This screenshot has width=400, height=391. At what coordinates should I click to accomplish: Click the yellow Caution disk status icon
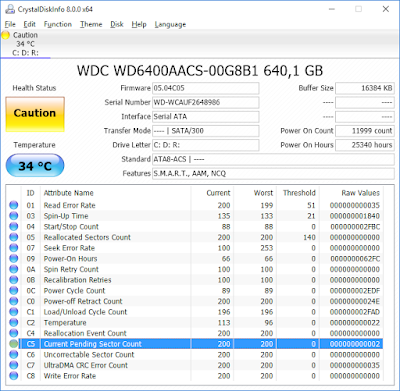coord(6,35)
